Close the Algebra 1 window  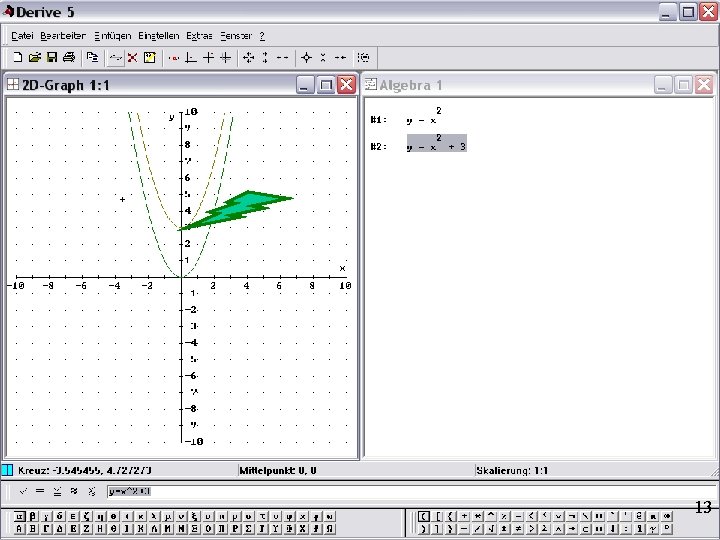[x=704, y=85]
